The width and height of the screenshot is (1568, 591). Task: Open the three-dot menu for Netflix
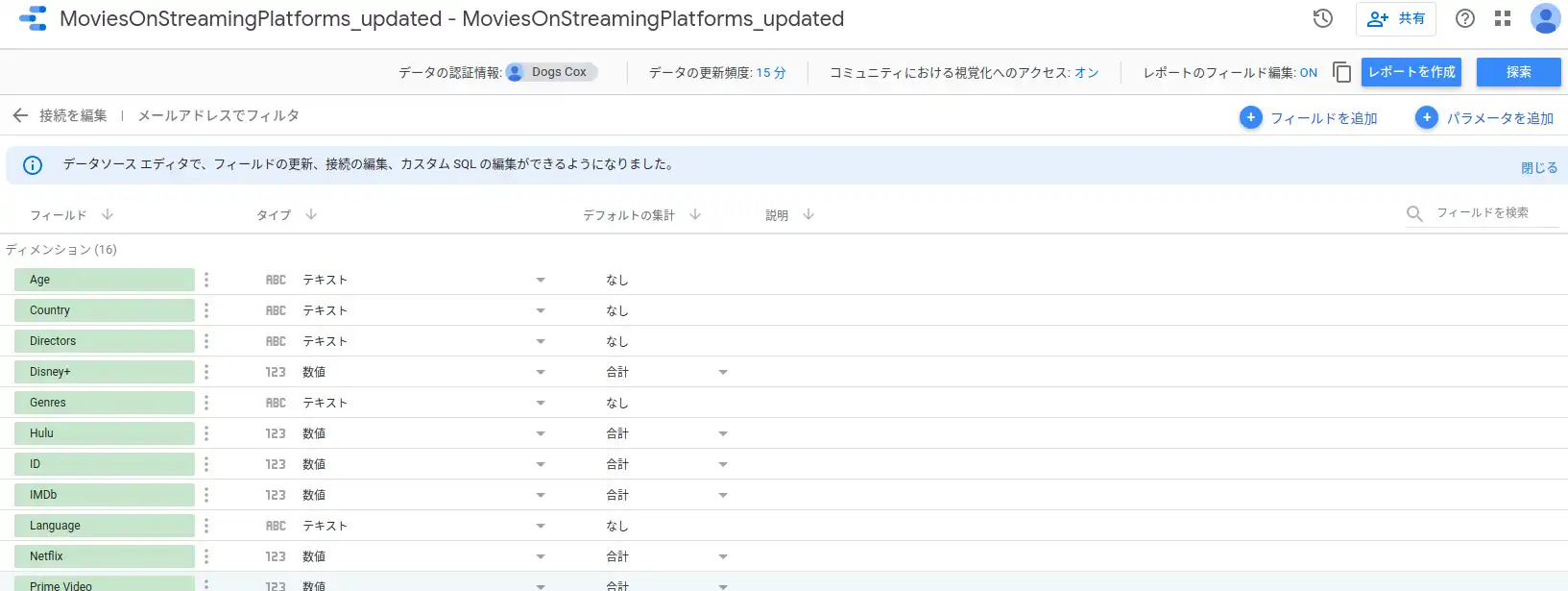pos(206,556)
